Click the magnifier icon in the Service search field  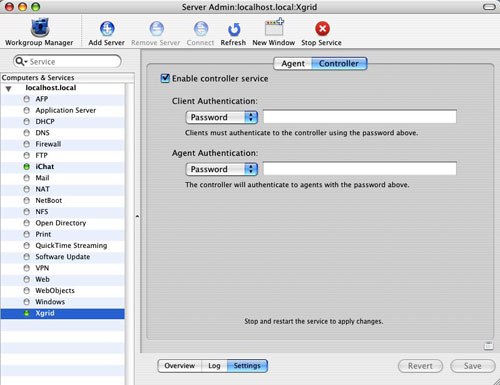coord(20,61)
